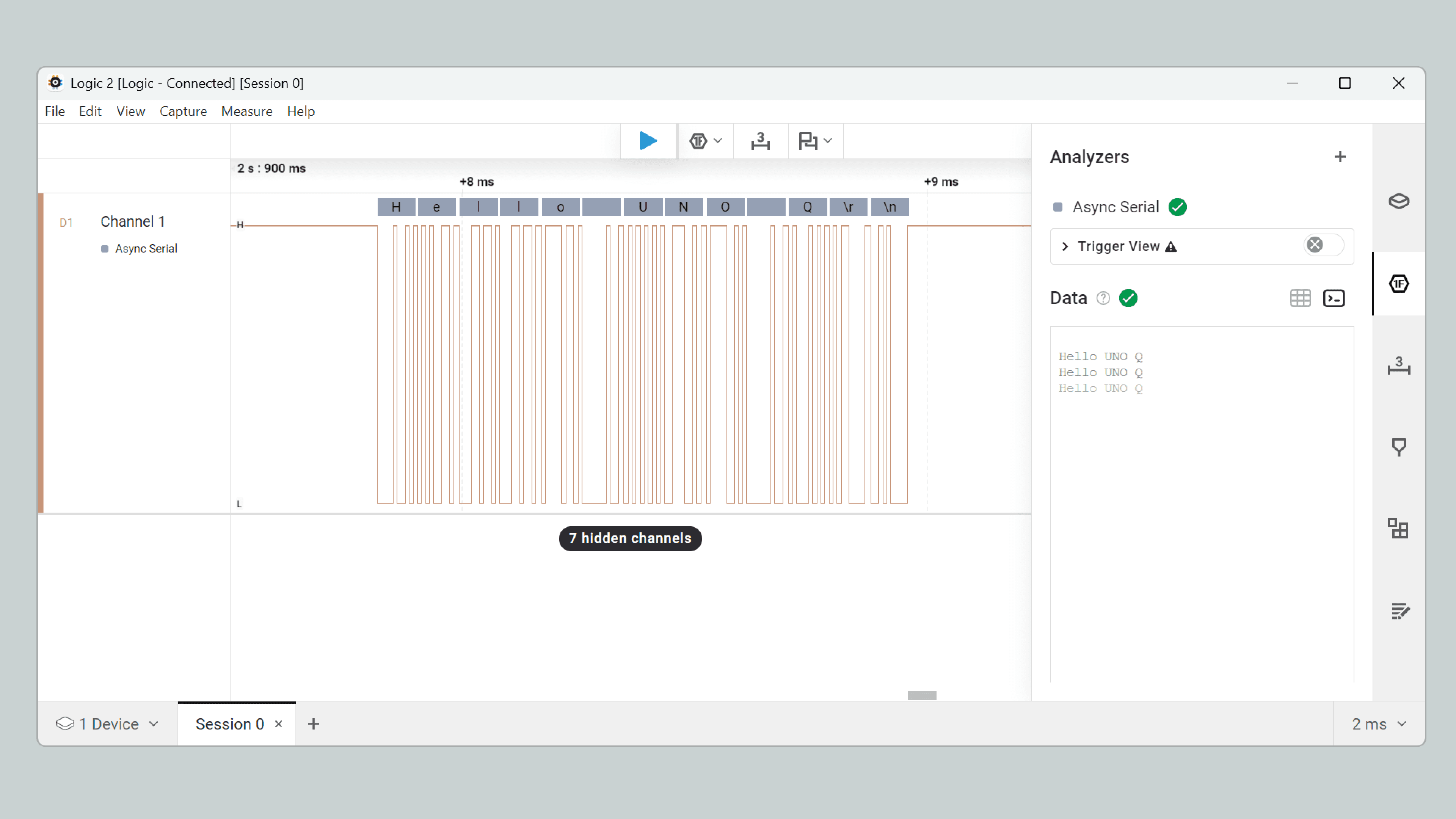This screenshot has height=819, width=1456.
Task: Open the Extensions sidebar panel icon
Action: pos(1398,529)
